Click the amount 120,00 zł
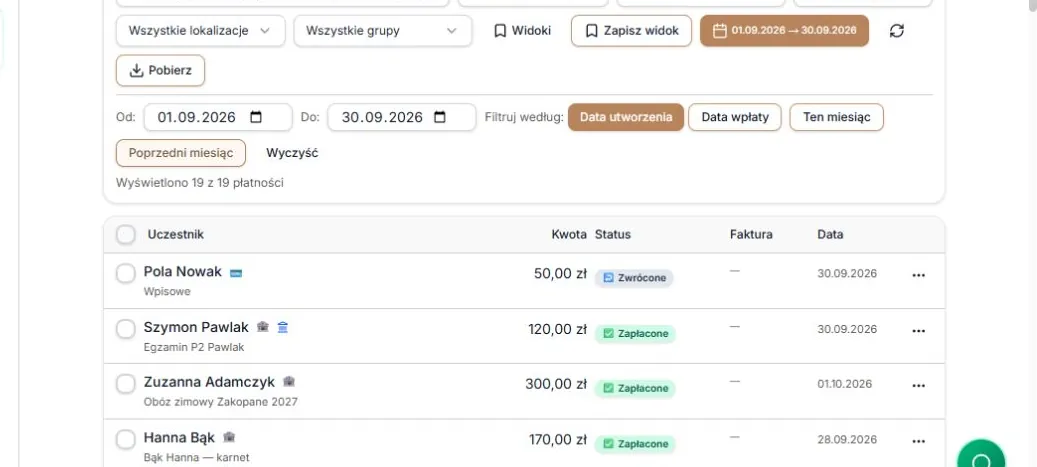Viewport: 1037px width, 467px height. 558,329
